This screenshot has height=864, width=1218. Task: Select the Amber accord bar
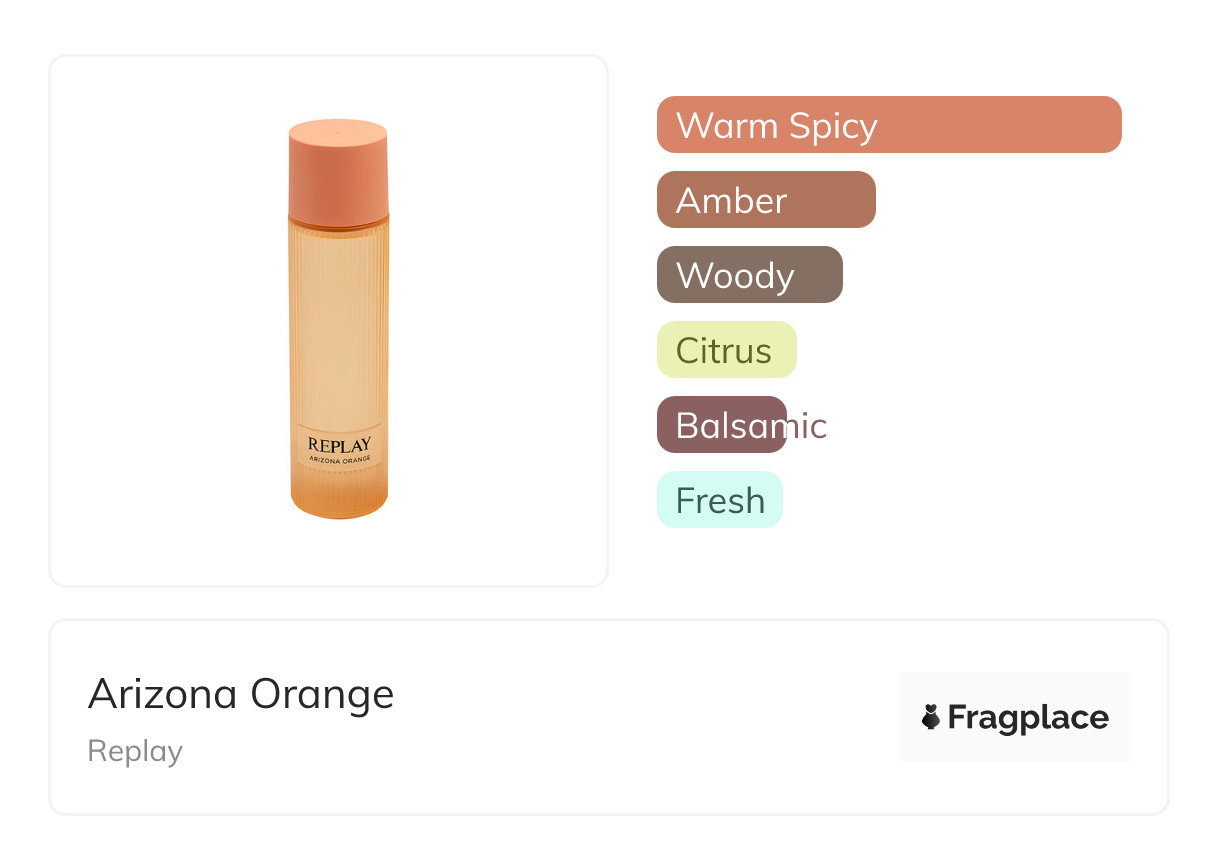click(x=766, y=200)
